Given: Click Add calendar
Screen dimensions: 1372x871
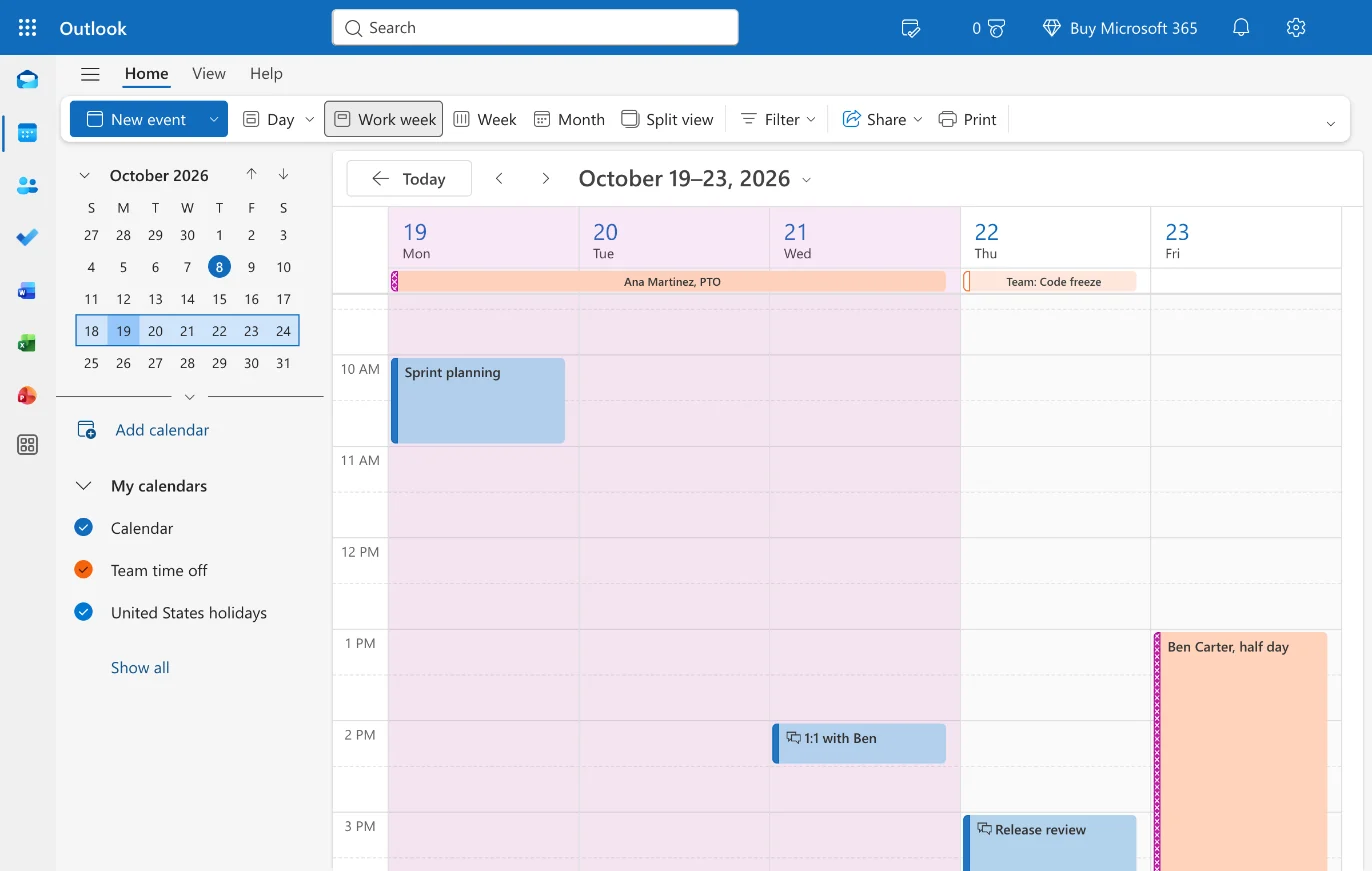Looking at the screenshot, I should point(144,430).
